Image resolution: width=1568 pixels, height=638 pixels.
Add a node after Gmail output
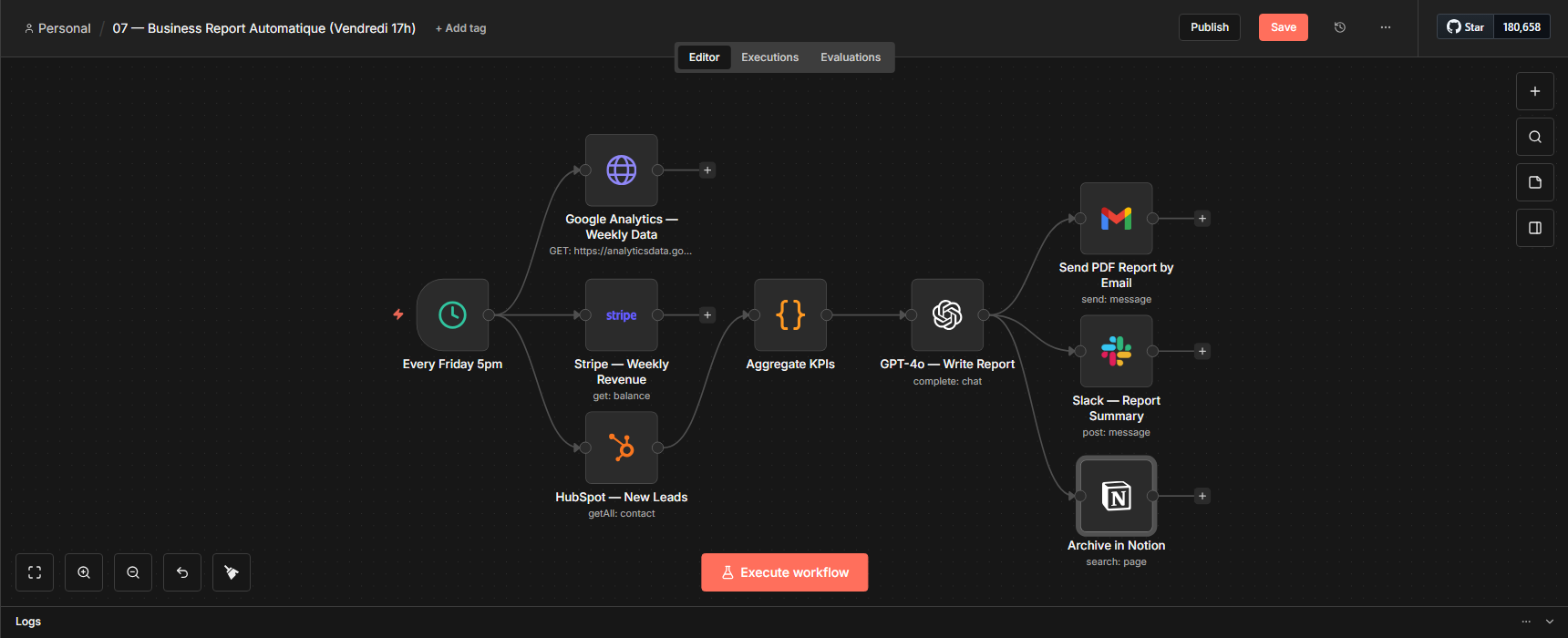(1202, 219)
